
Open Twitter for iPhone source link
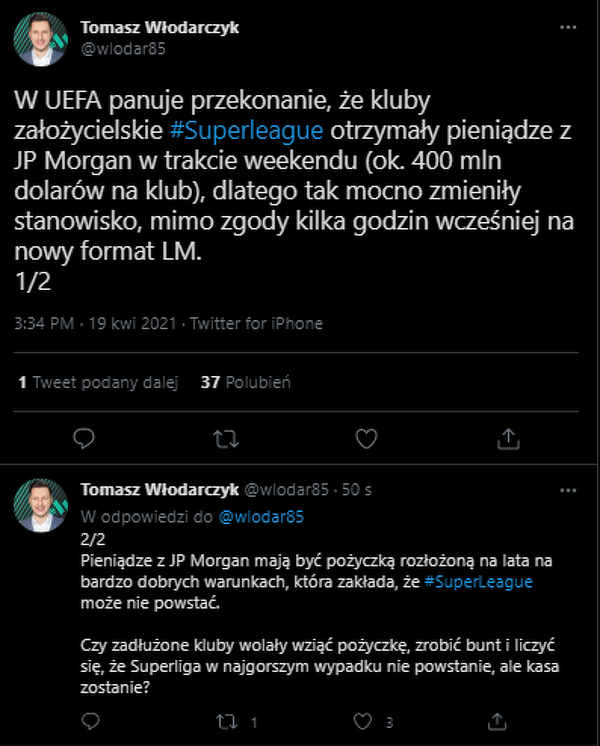pyautogui.click(x=256, y=324)
